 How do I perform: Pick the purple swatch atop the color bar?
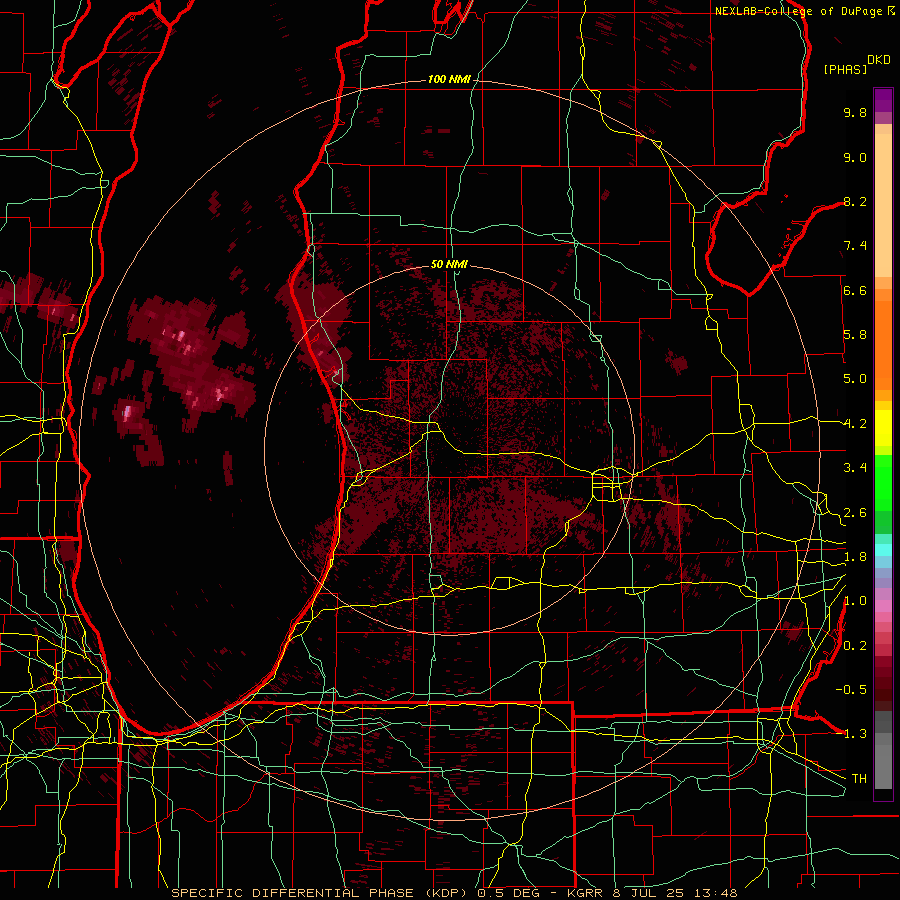click(883, 100)
